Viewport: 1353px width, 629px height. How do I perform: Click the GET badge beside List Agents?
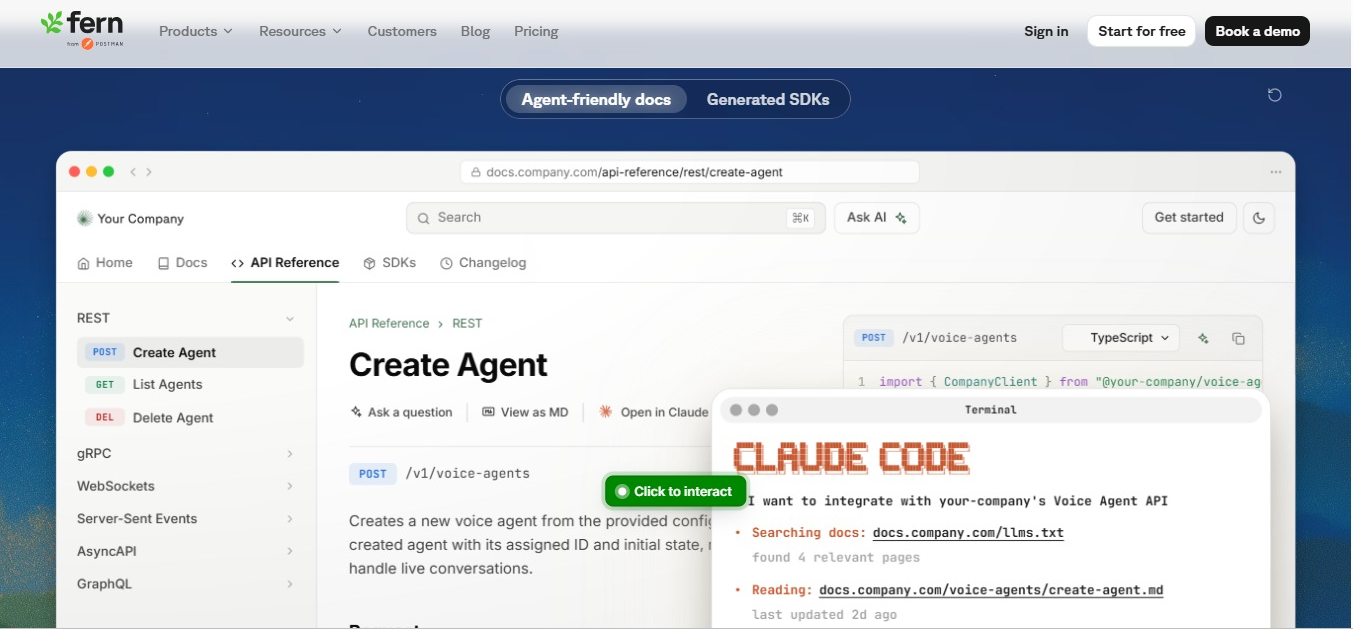point(105,384)
